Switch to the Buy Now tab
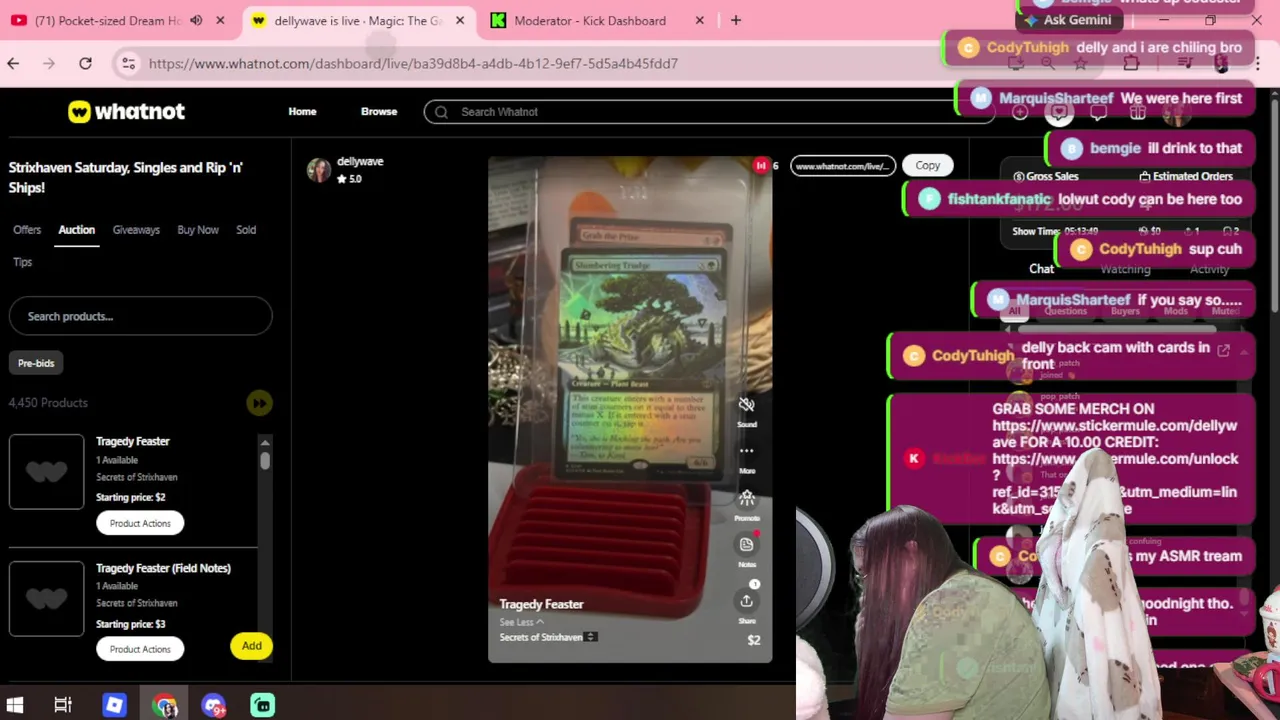Screen dimensions: 1280x720 click(198, 230)
